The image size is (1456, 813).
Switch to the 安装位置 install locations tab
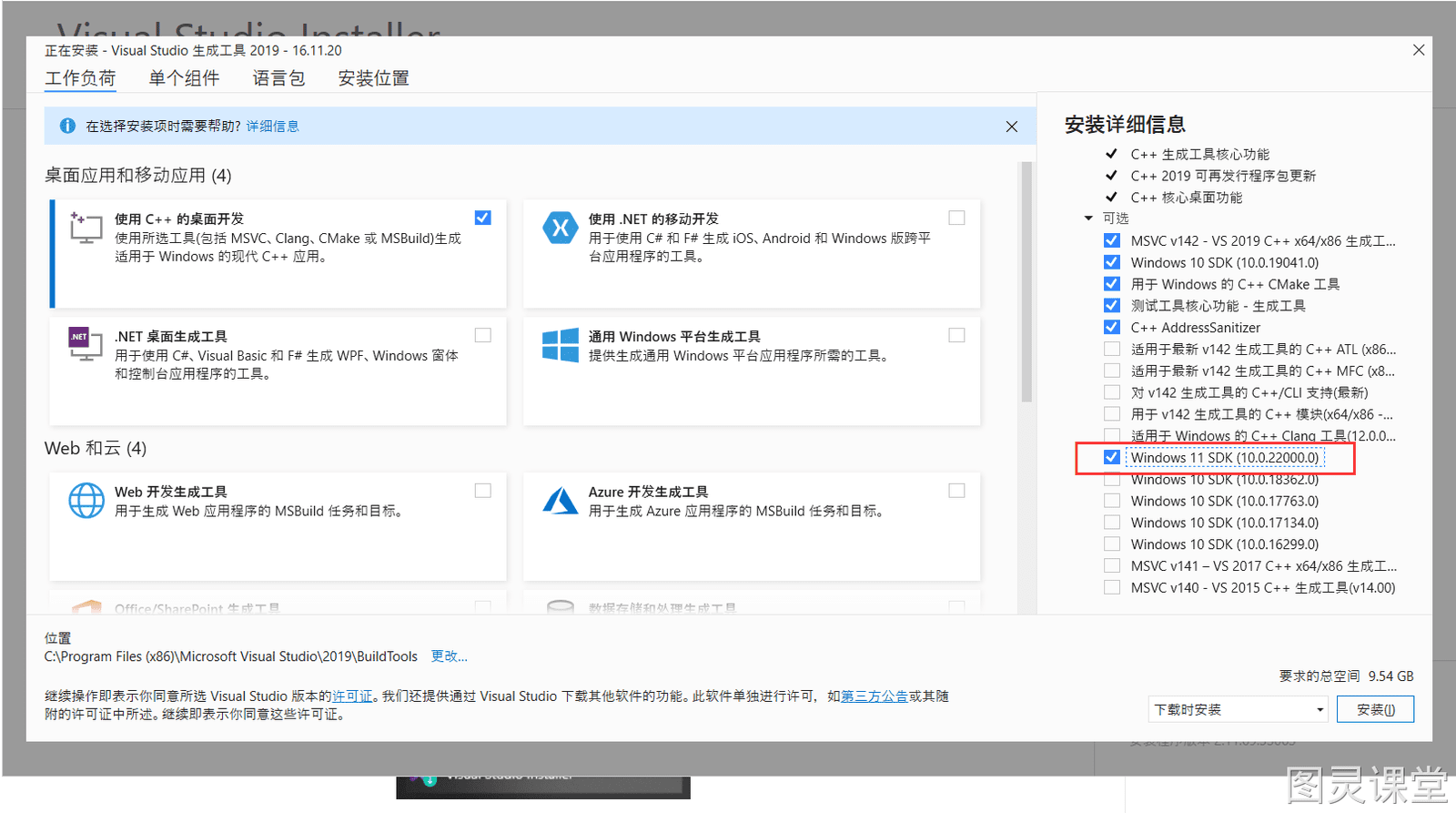pos(373,78)
